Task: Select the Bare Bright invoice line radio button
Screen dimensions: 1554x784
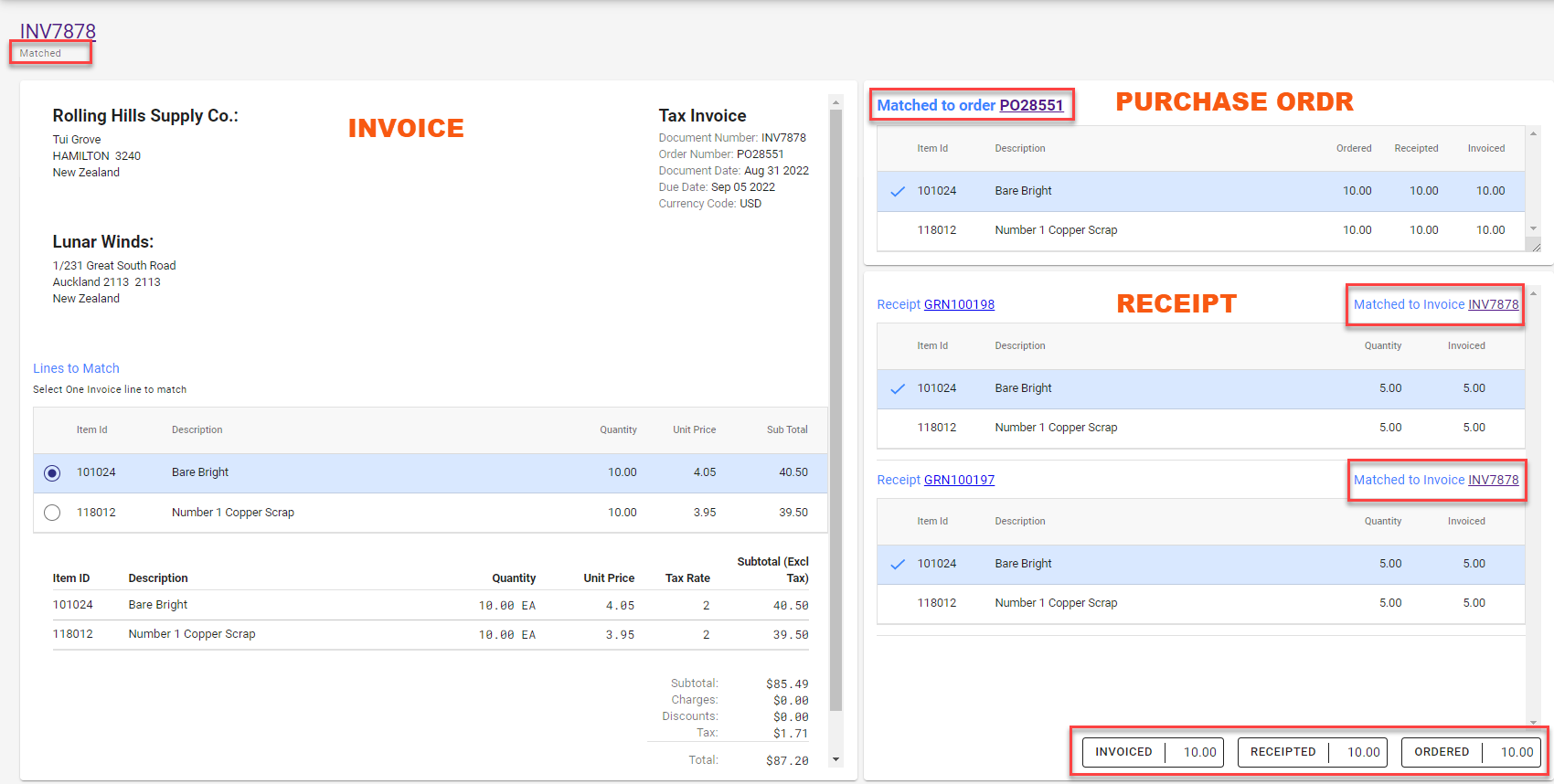Action: click(x=52, y=473)
